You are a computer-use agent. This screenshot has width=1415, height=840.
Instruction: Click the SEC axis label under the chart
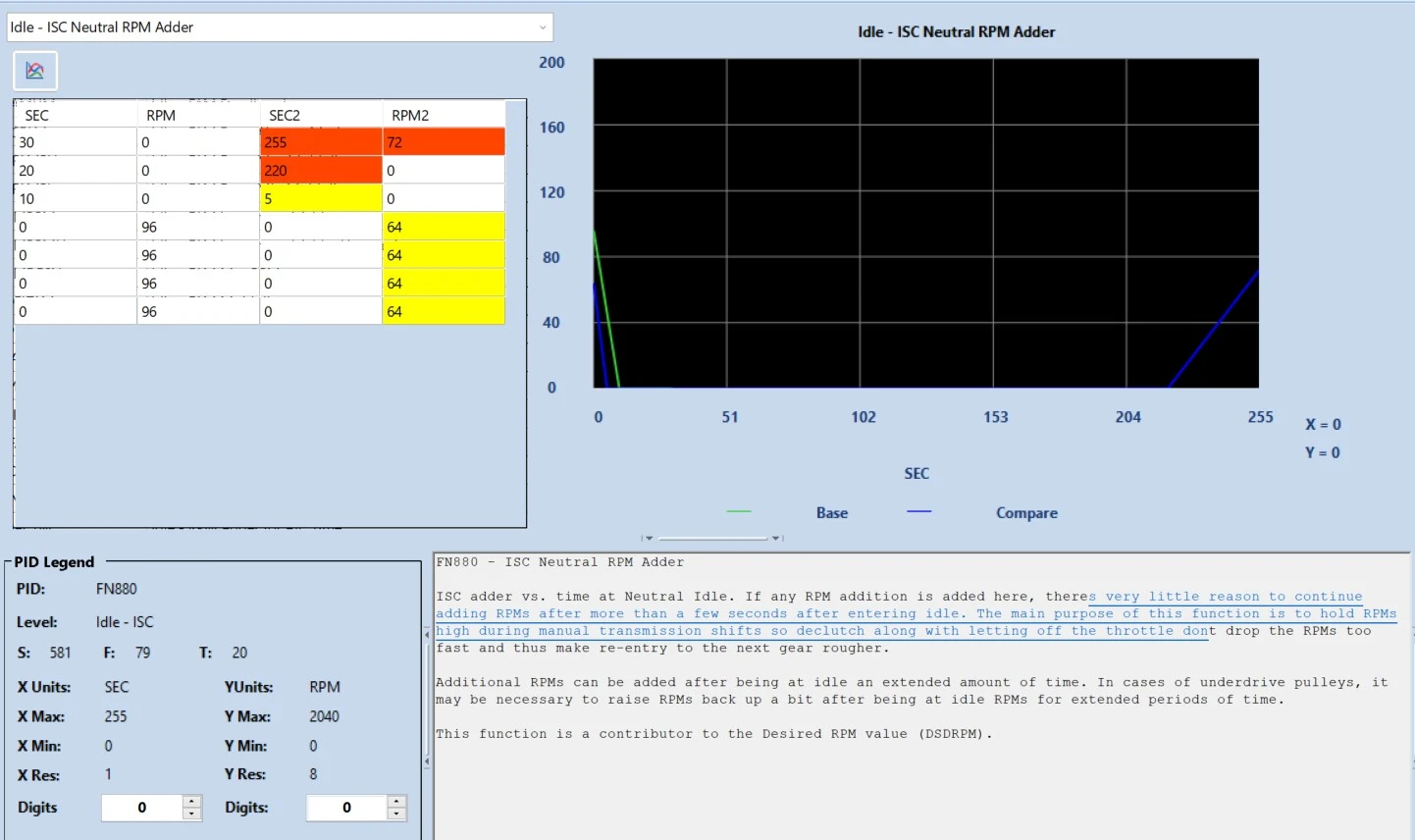tap(917, 474)
